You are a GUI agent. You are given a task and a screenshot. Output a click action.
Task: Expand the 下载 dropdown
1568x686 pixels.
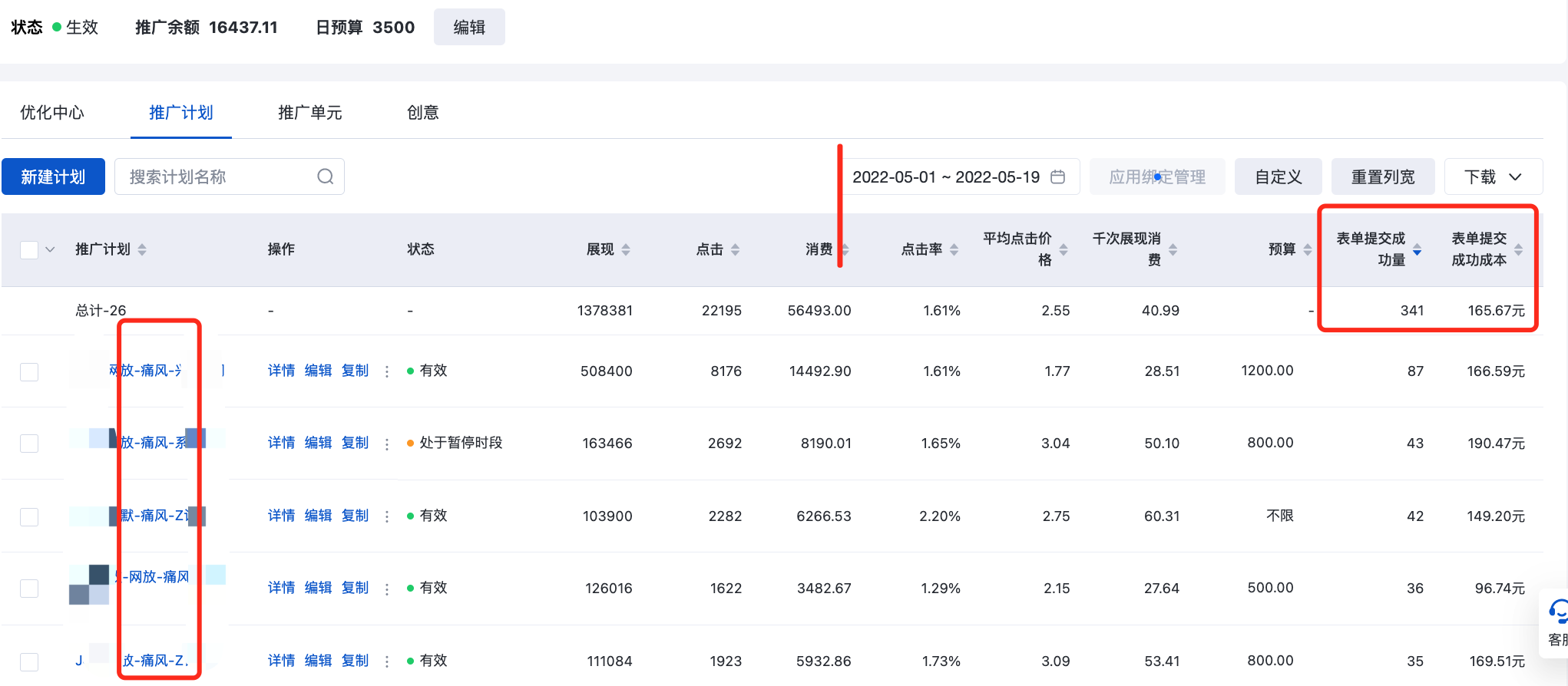click(1493, 177)
